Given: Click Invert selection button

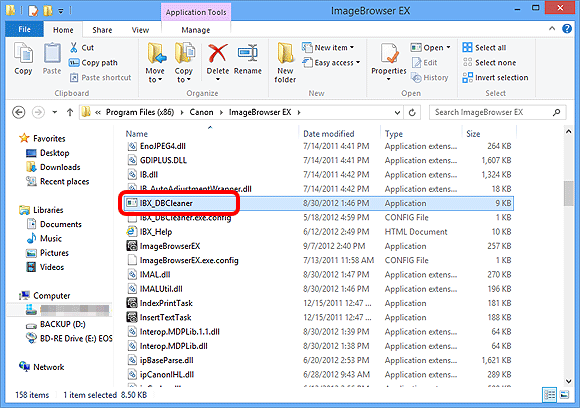Looking at the screenshot, I should pos(495,77).
